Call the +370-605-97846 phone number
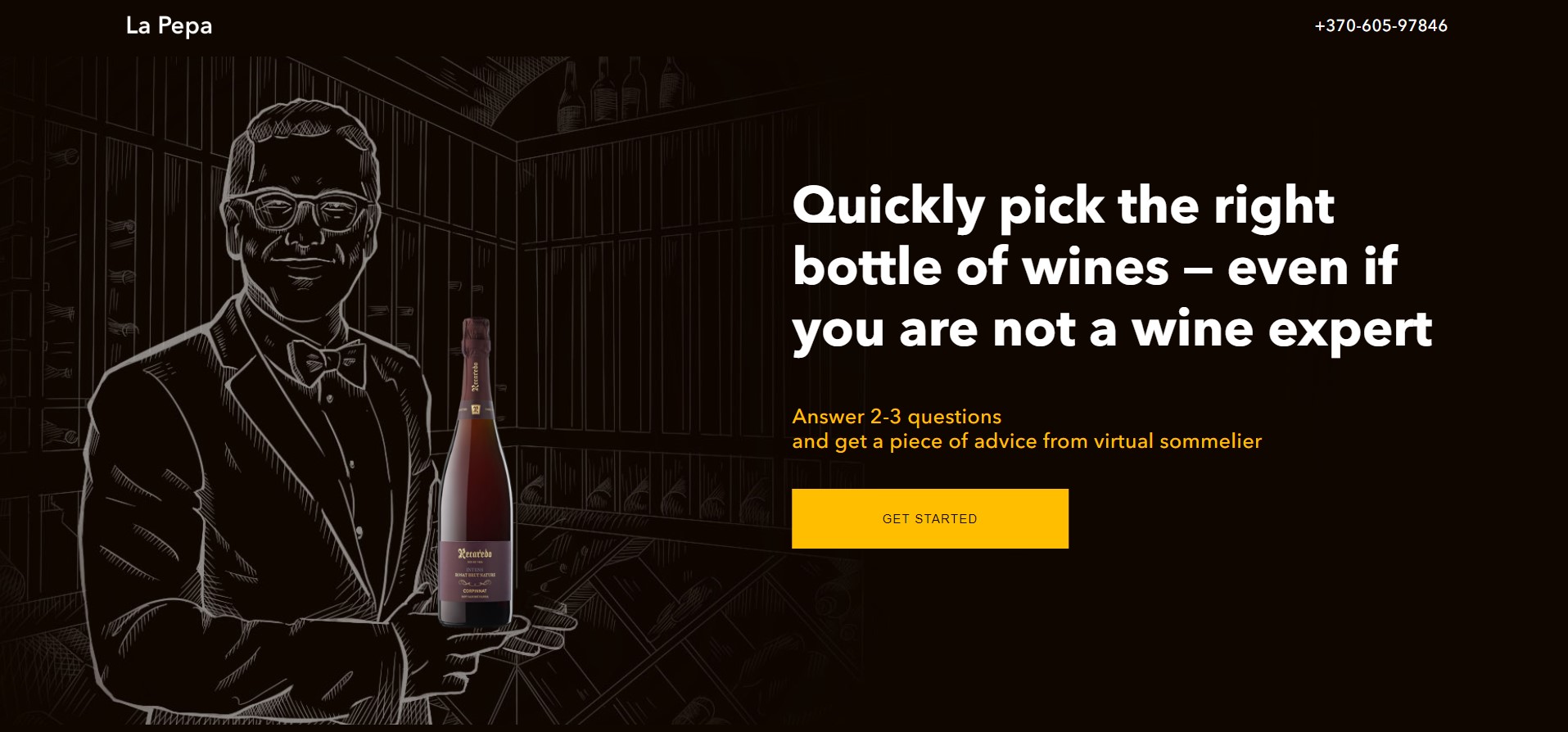The height and width of the screenshot is (732, 1568). click(1380, 26)
